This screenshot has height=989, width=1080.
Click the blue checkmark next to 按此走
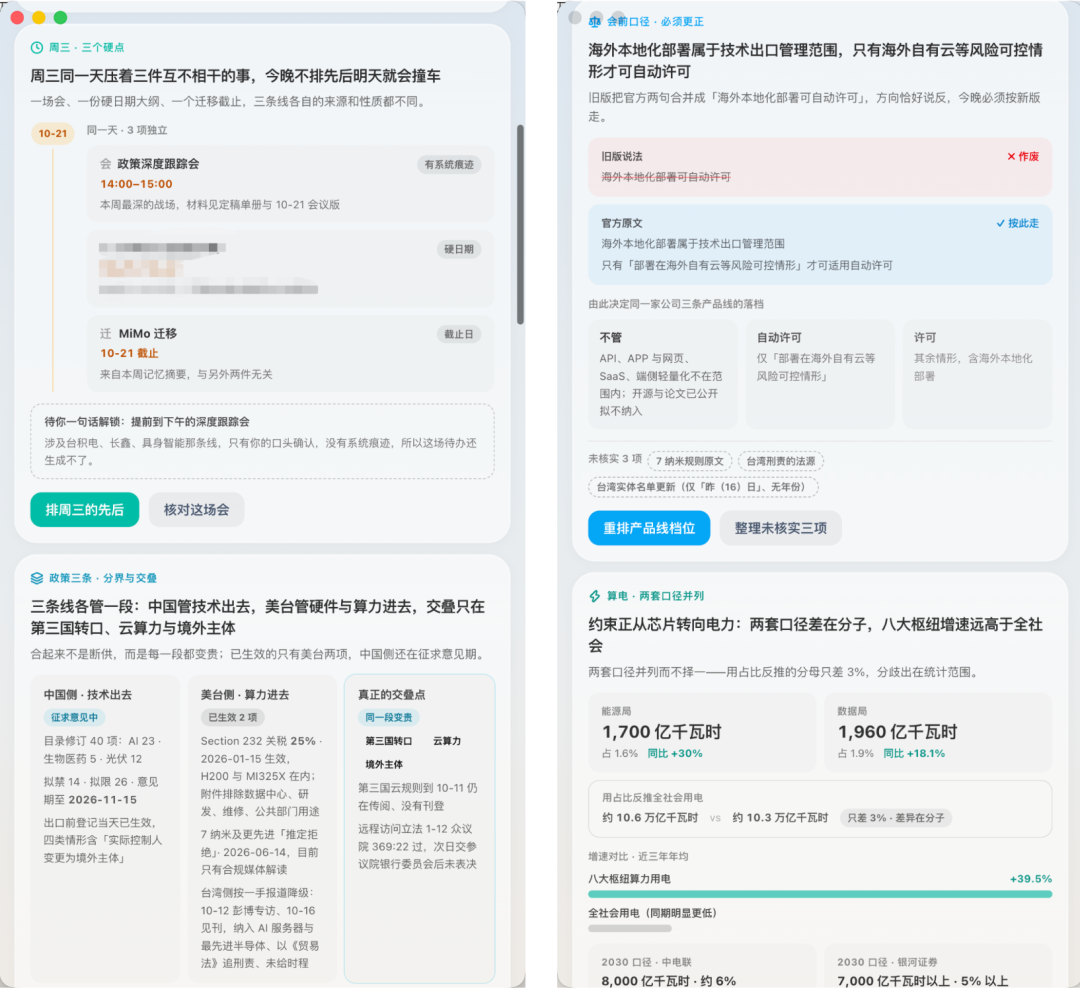[1000, 223]
